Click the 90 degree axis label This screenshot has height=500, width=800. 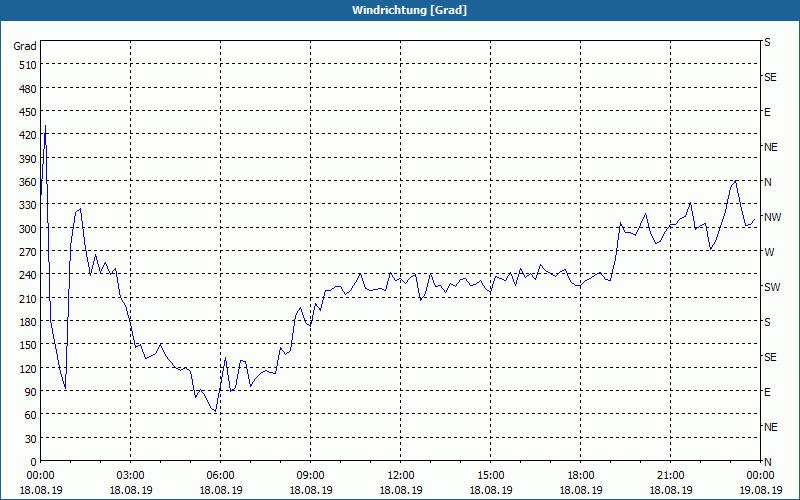tap(31, 392)
